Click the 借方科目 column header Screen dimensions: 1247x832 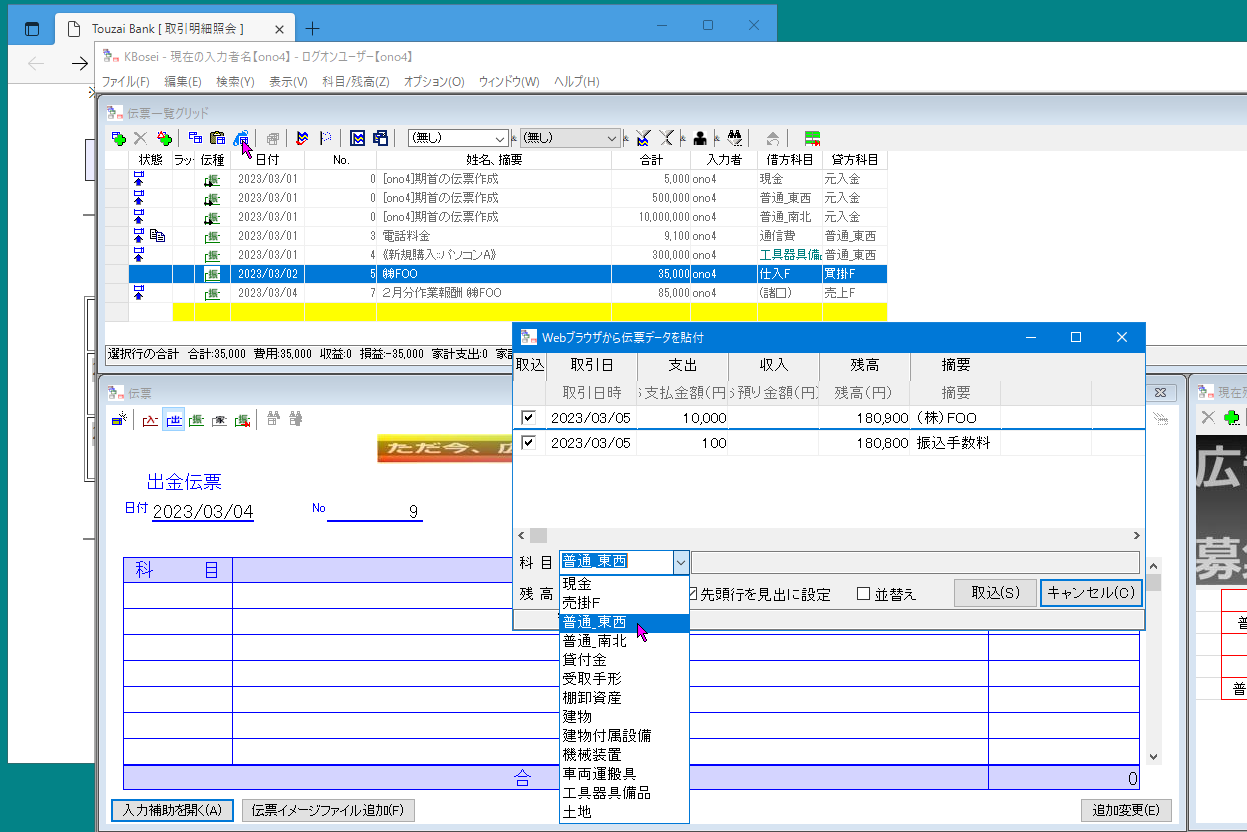790,160
